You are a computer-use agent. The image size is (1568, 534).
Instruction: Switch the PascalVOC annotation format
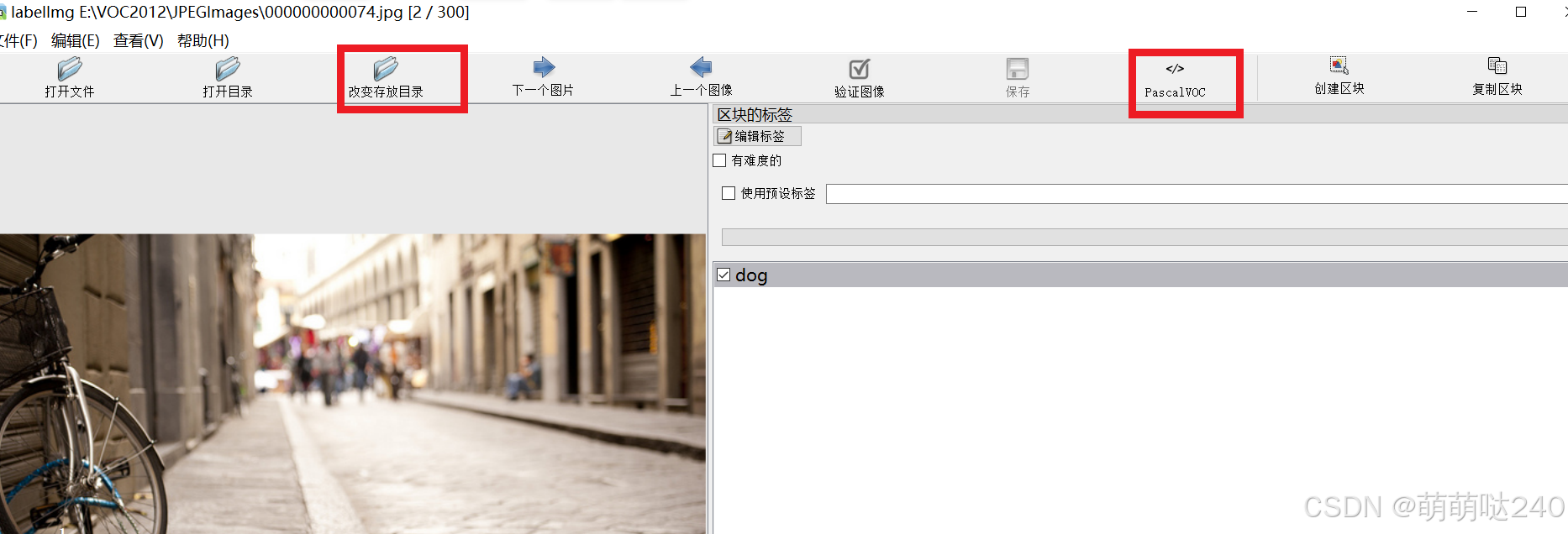click(x=1175, y=70)
